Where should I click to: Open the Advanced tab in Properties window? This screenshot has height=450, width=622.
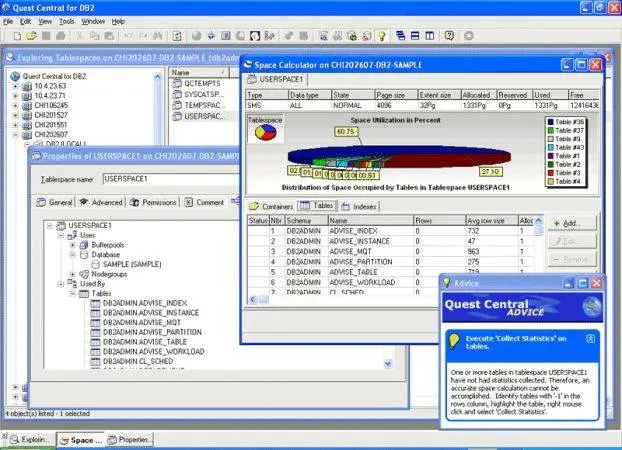pyautogui.click(x=100, y=202)
